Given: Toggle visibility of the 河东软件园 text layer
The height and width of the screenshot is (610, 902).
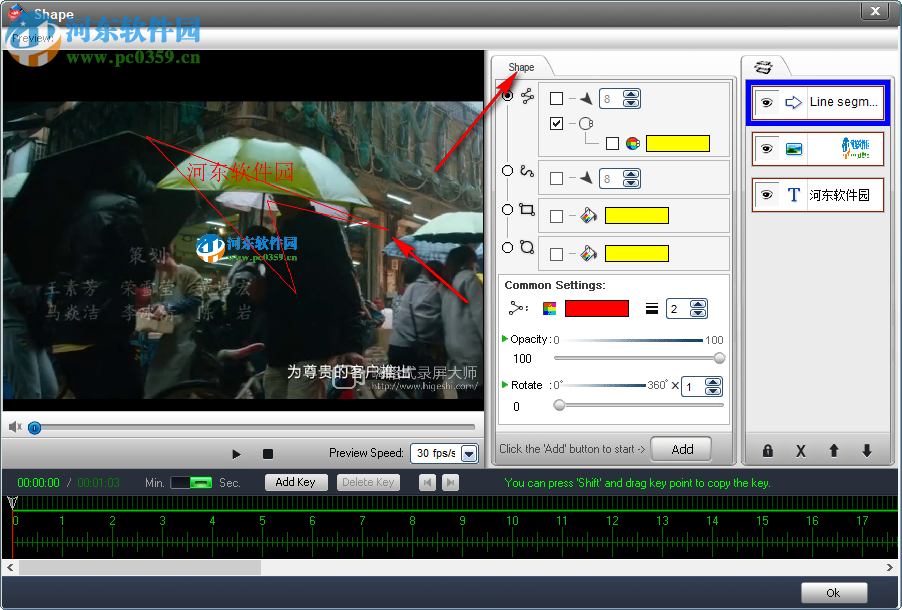Looking at the screenshot, I should click(766, 194).
